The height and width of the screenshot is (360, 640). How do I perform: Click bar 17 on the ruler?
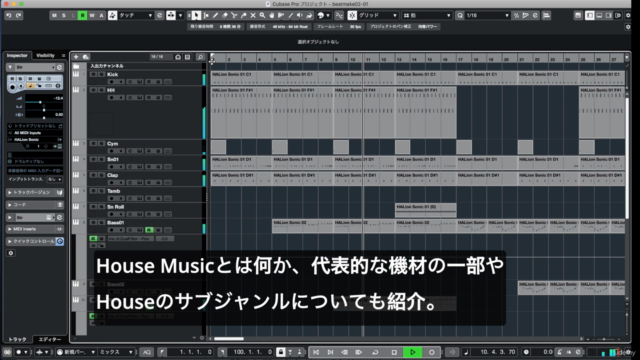460,59
